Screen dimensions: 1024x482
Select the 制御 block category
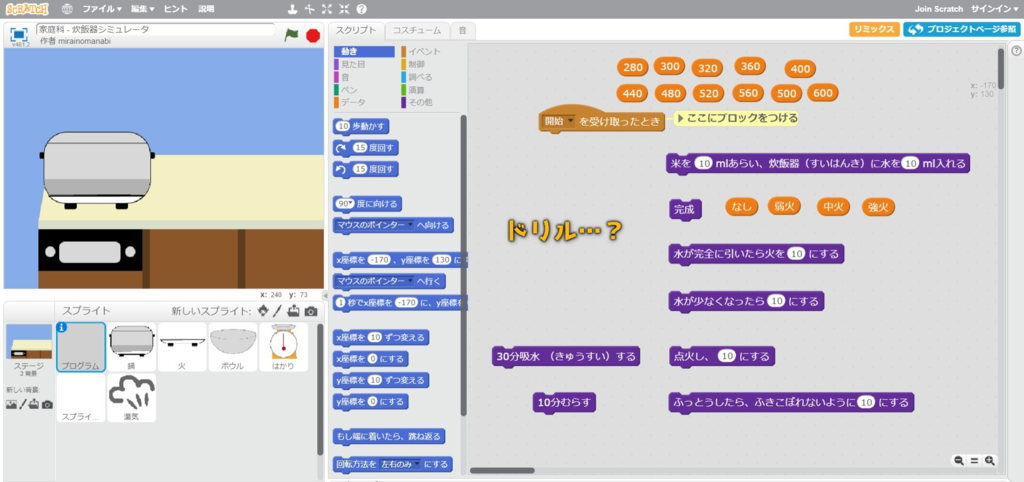417,65
